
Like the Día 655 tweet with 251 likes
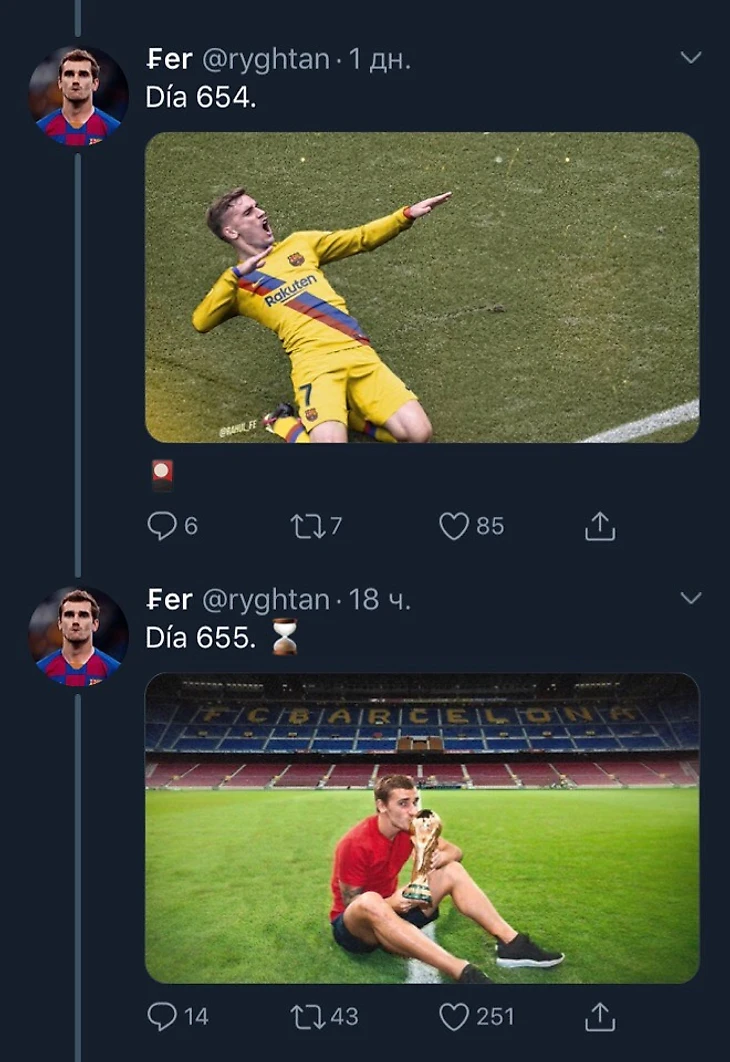point(454,1017)
